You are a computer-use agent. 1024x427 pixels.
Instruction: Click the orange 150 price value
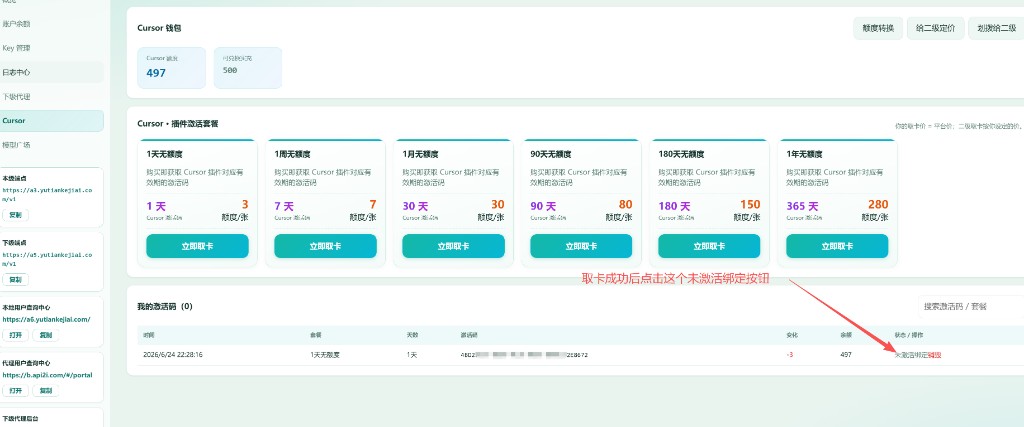coord(750,204)
